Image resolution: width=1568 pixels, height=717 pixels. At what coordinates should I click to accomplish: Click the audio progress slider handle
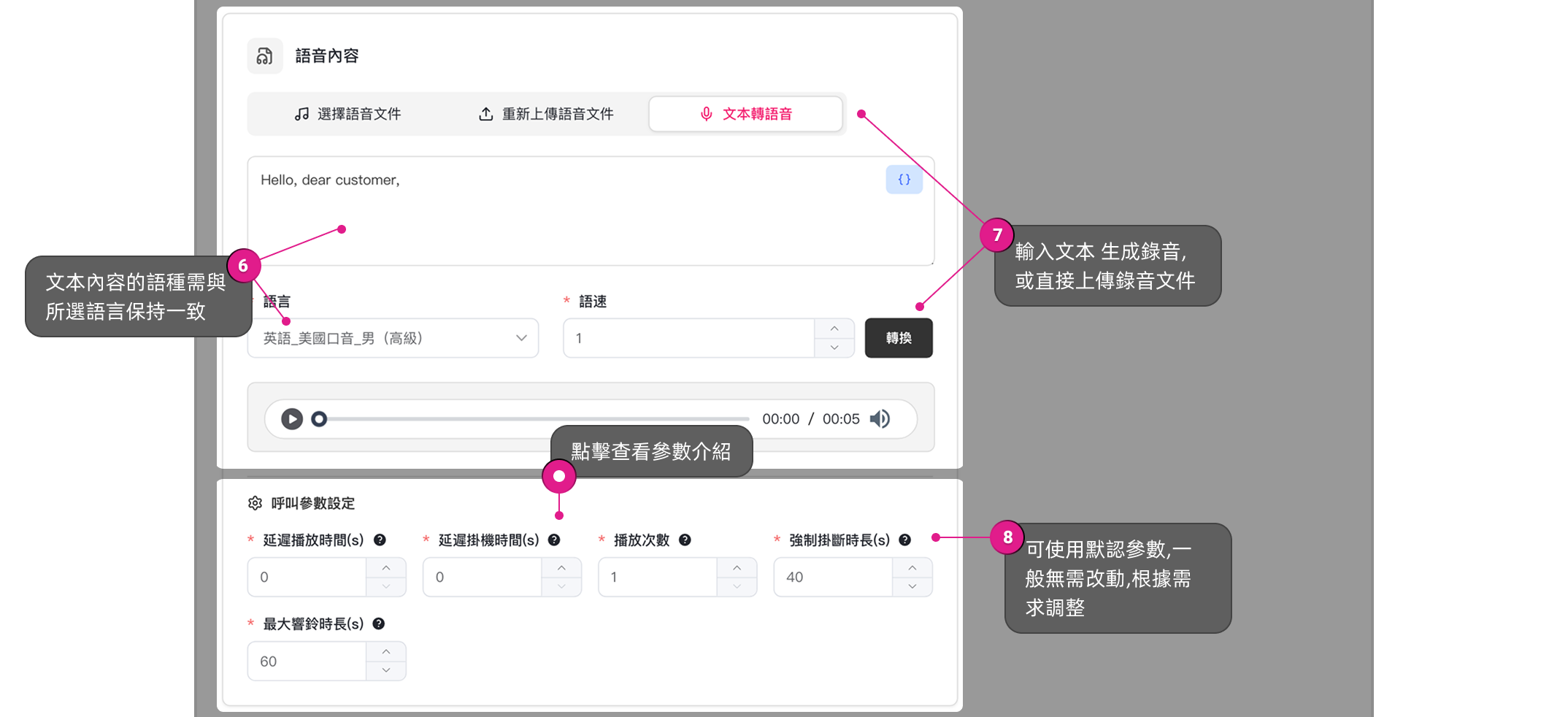click(319, 419)
